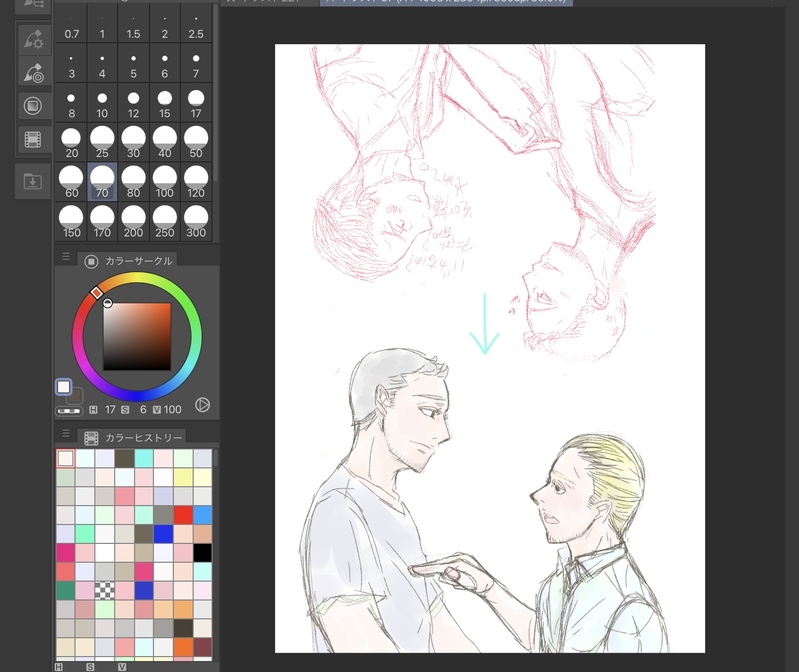Choose the 40 brush size preset

pyautogui.click(x=165, y=143)
